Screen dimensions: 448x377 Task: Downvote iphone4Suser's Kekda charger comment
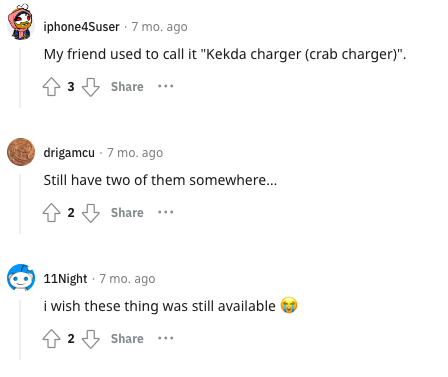[x=91, y=87]
